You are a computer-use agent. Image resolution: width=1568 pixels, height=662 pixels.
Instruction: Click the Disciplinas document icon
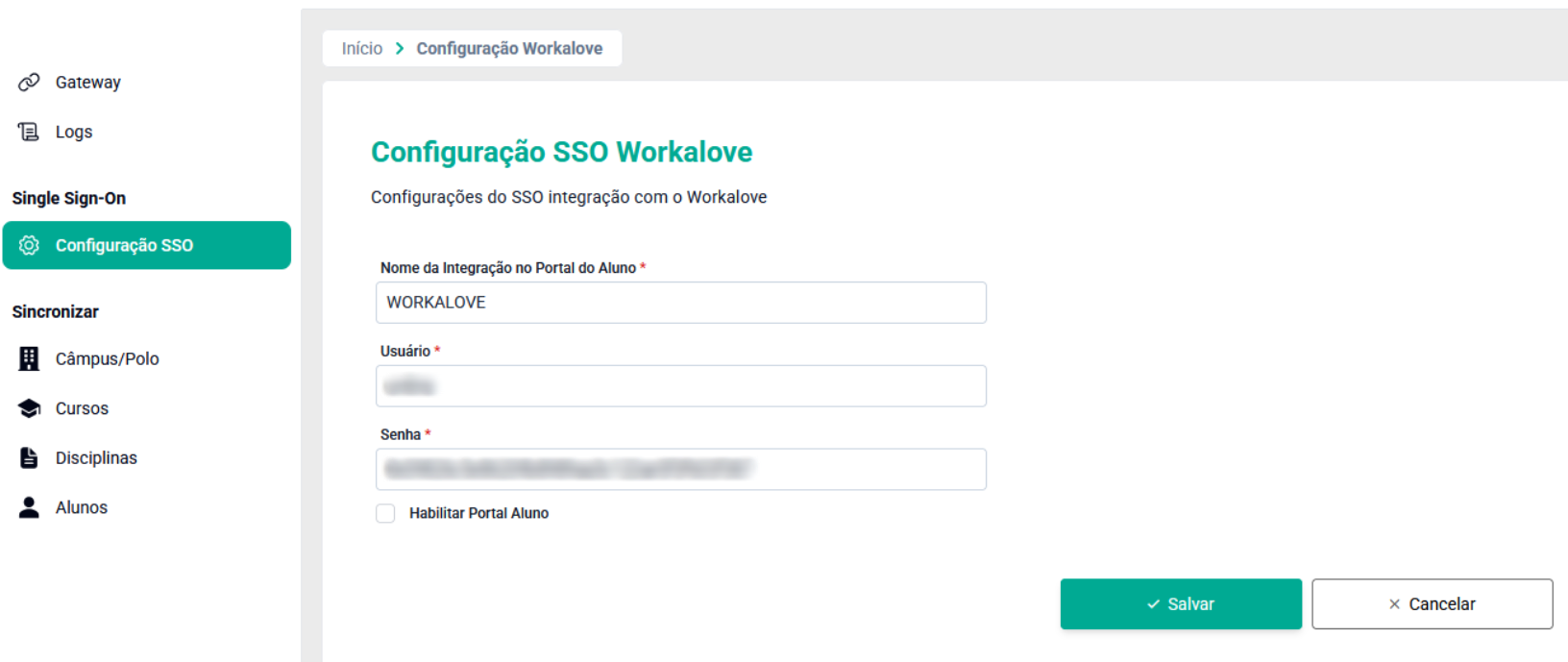pyautogui.click(x=29, y=457)
